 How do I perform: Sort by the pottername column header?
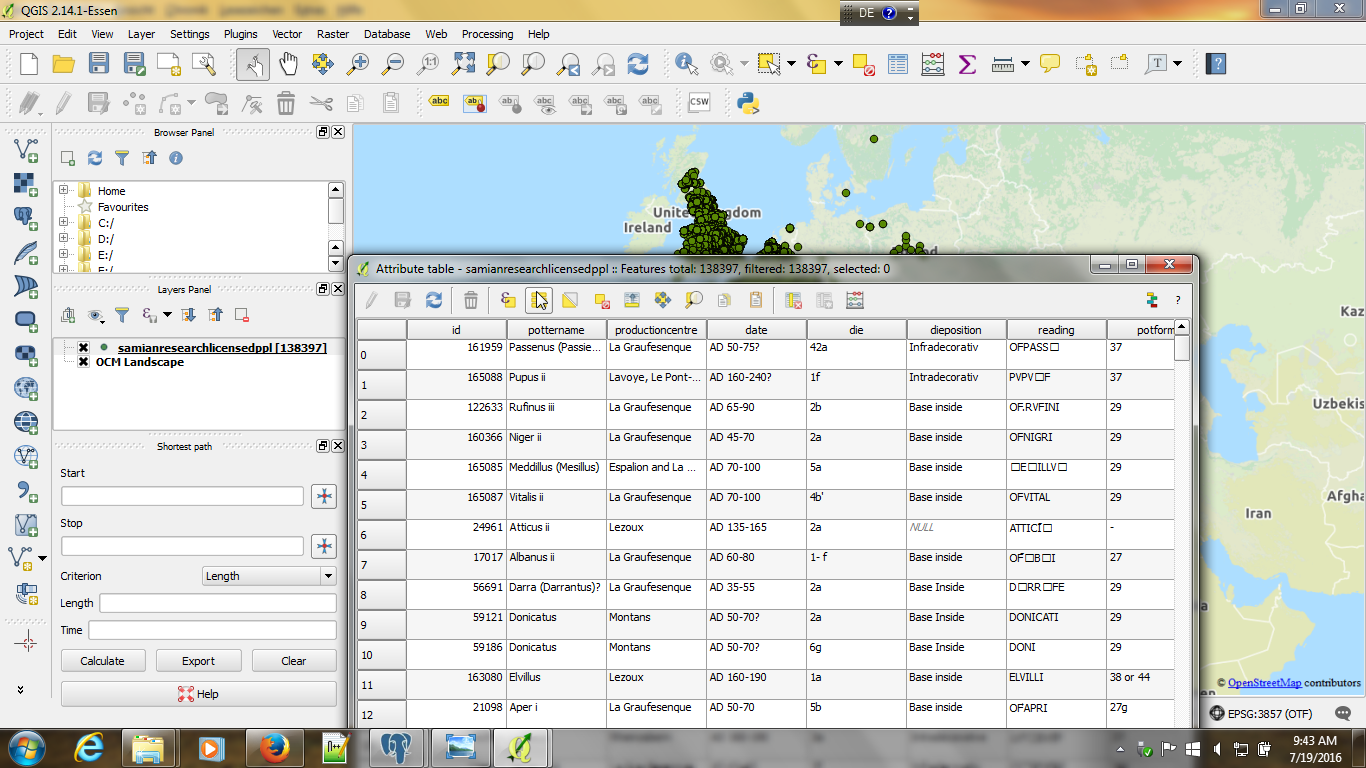click(556, 329)
